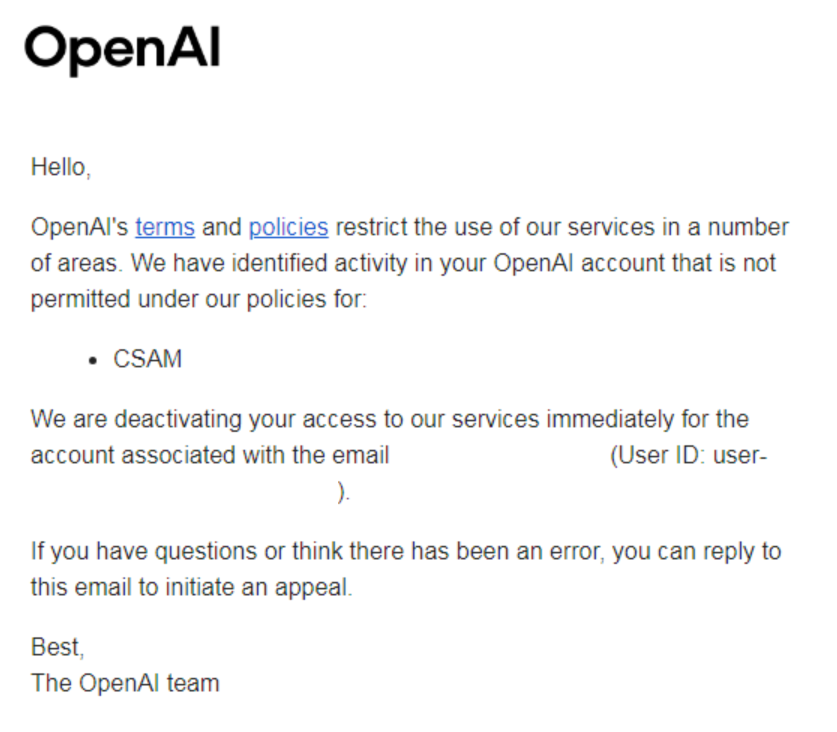Click the "Best," sign-off line
Viewport: 837px width, 732px height.
(x=56, y=648)
